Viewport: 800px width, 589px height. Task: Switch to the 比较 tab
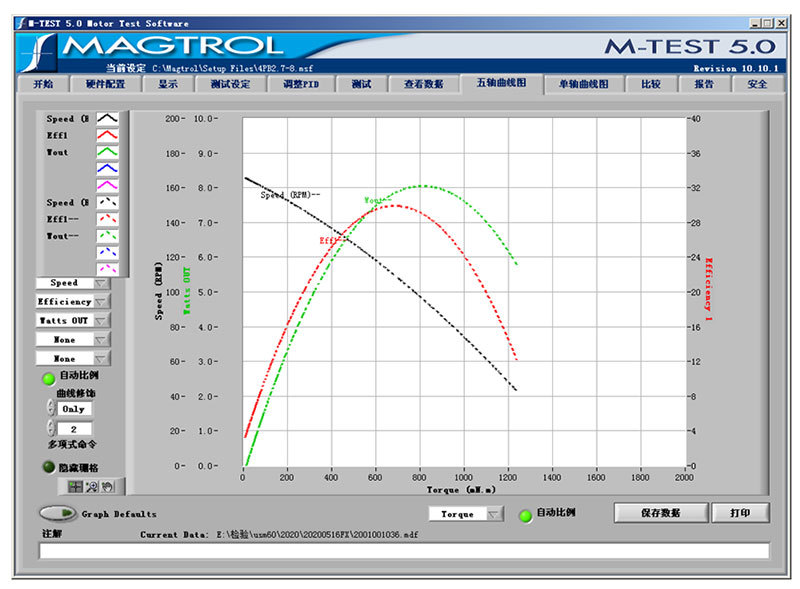coord(651,84)
